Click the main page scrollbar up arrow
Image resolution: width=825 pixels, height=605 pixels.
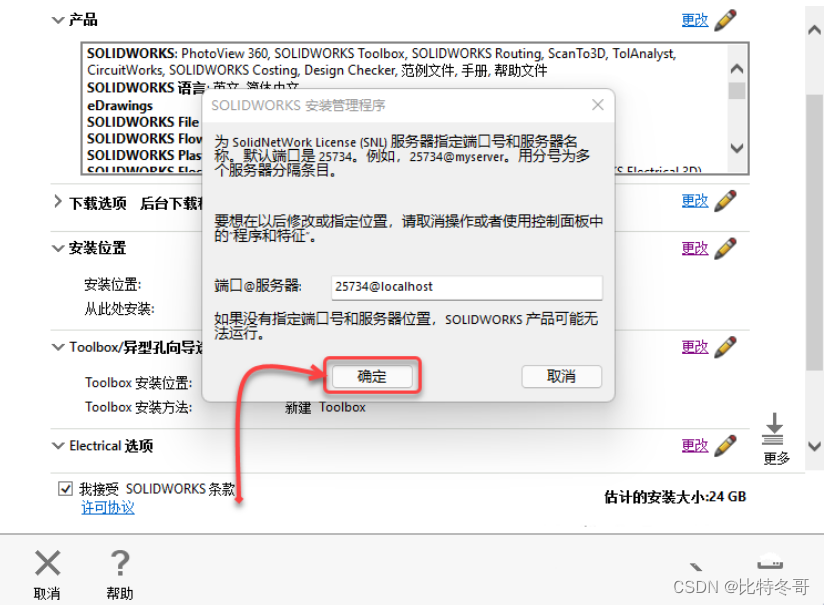coord(814,31)
